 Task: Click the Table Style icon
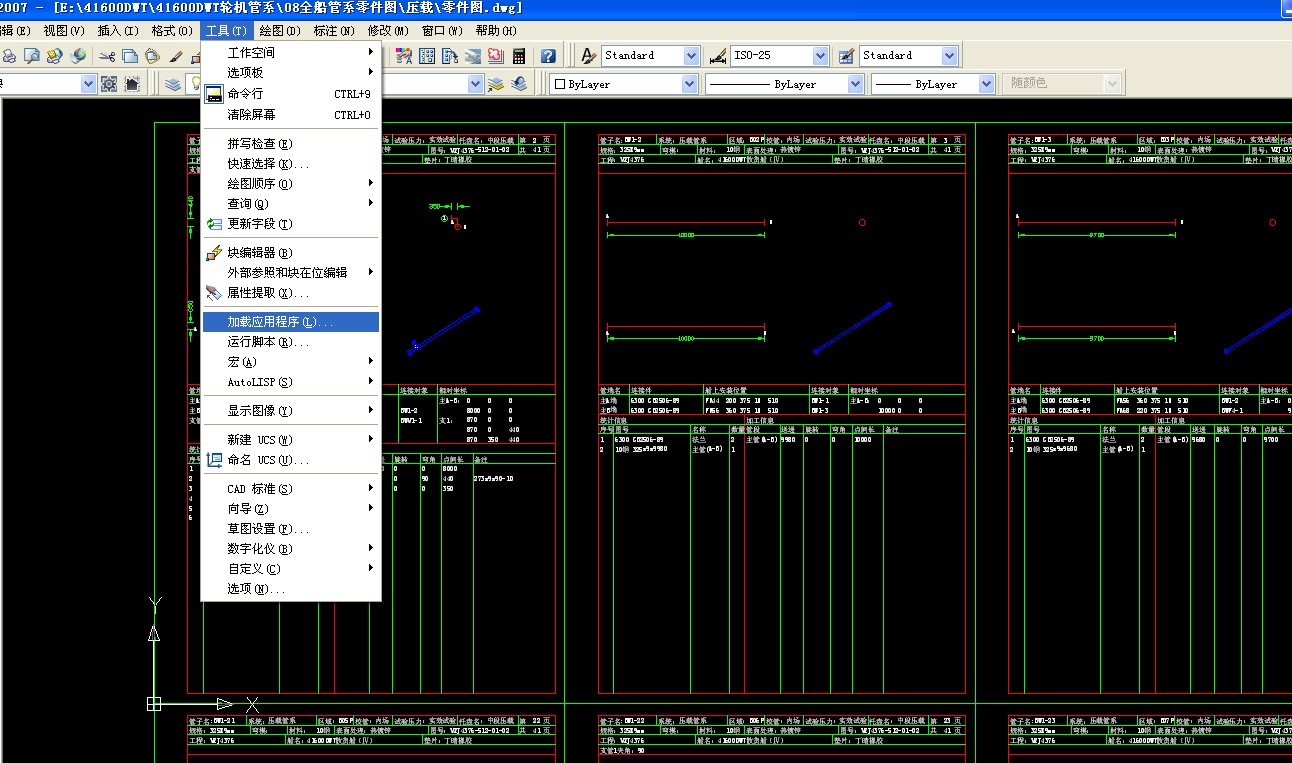[x=846, y=56]
